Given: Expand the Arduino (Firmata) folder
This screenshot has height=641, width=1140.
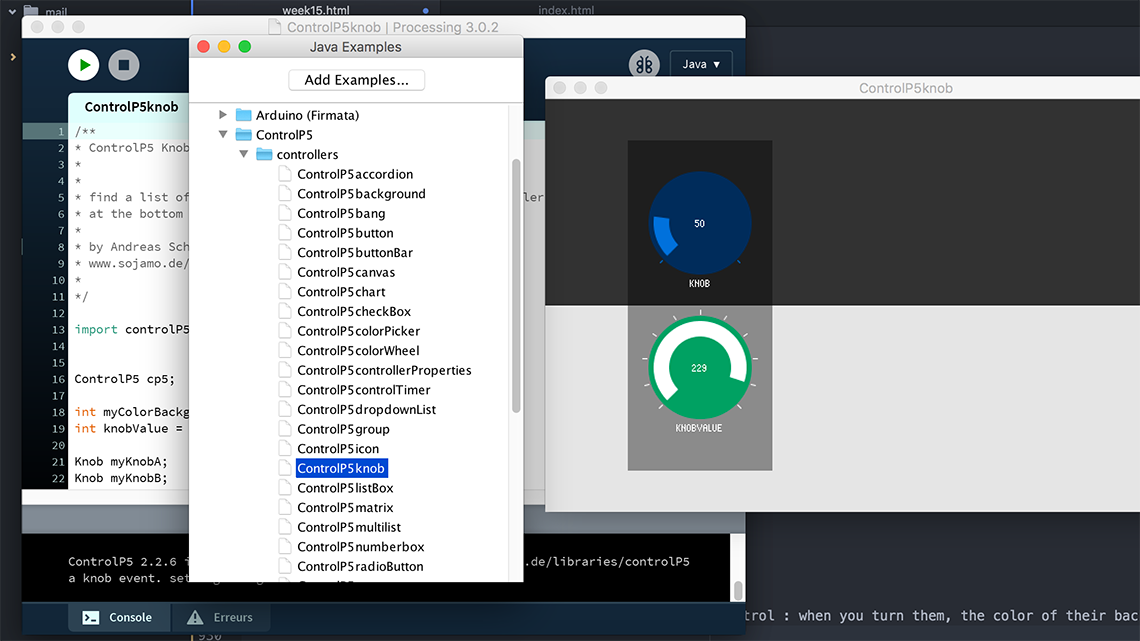Looking at the screenshot, I should point(223,115).
